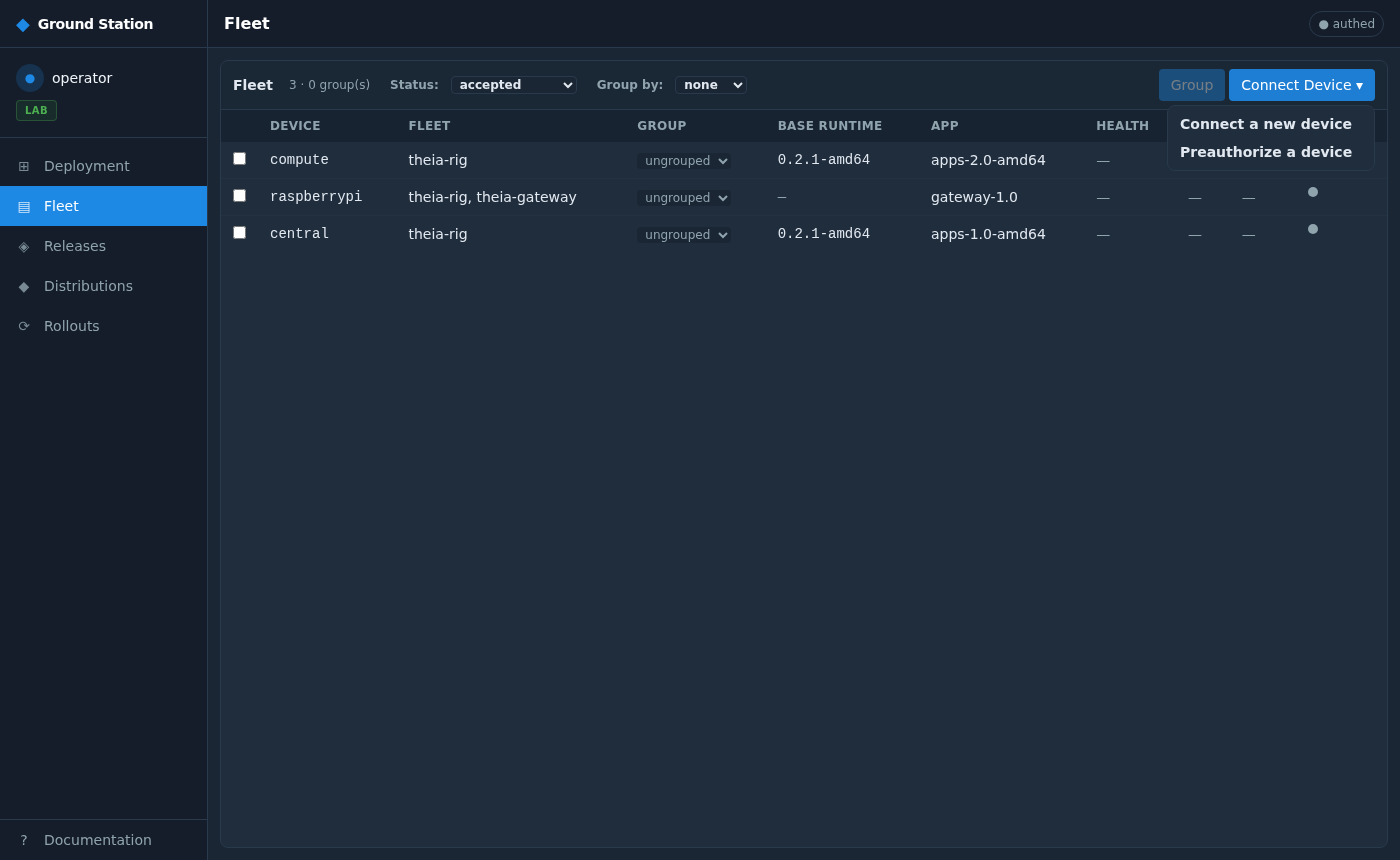Viewport: 1400px width, 860px height.
Task: Click the BASE RUNTIME column header
Action: click(830, 126)
